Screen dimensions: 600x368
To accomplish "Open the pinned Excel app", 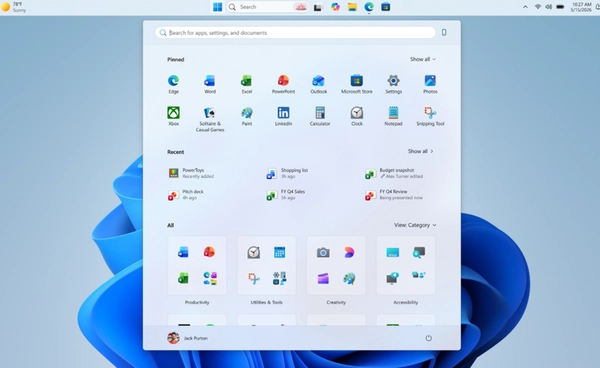I will click(x=246, y=84).
